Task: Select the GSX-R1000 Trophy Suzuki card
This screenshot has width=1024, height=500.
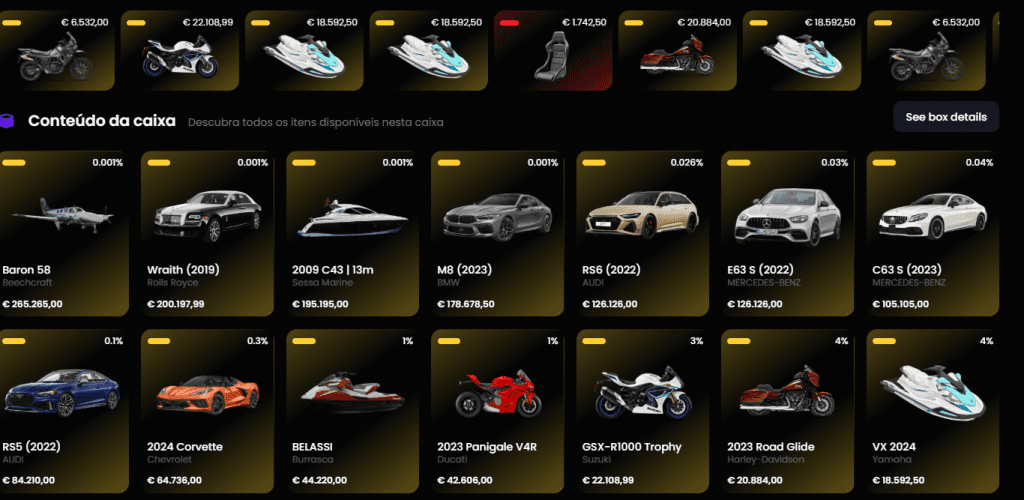Action: pos(643,411)
